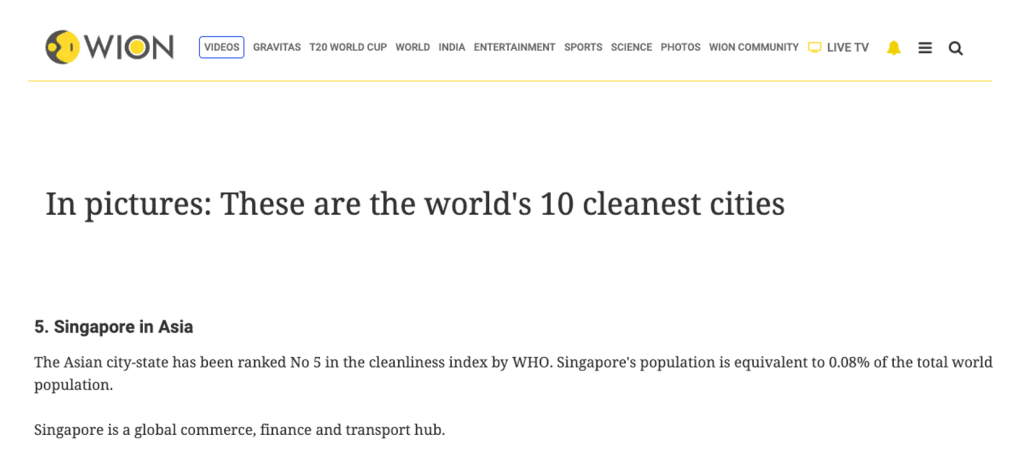Select the India menu item
Viewport: 1024px width, 466px height.
pyautogui.click(x=452, y=47)
